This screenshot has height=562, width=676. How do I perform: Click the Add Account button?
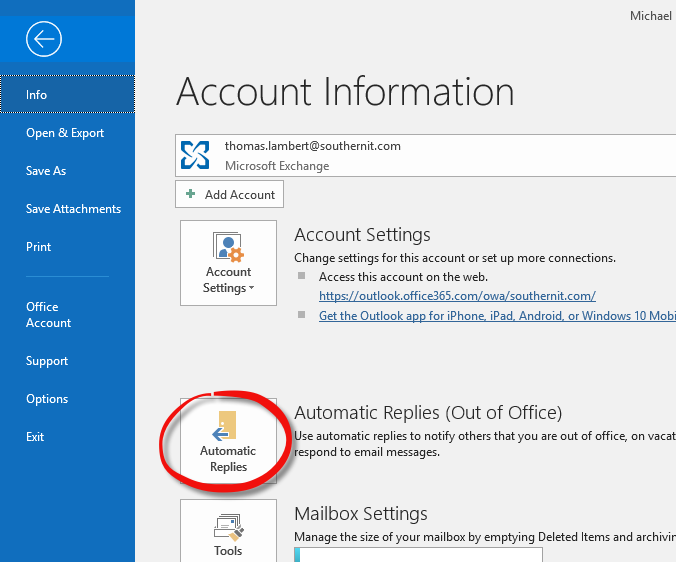(229, 194)
